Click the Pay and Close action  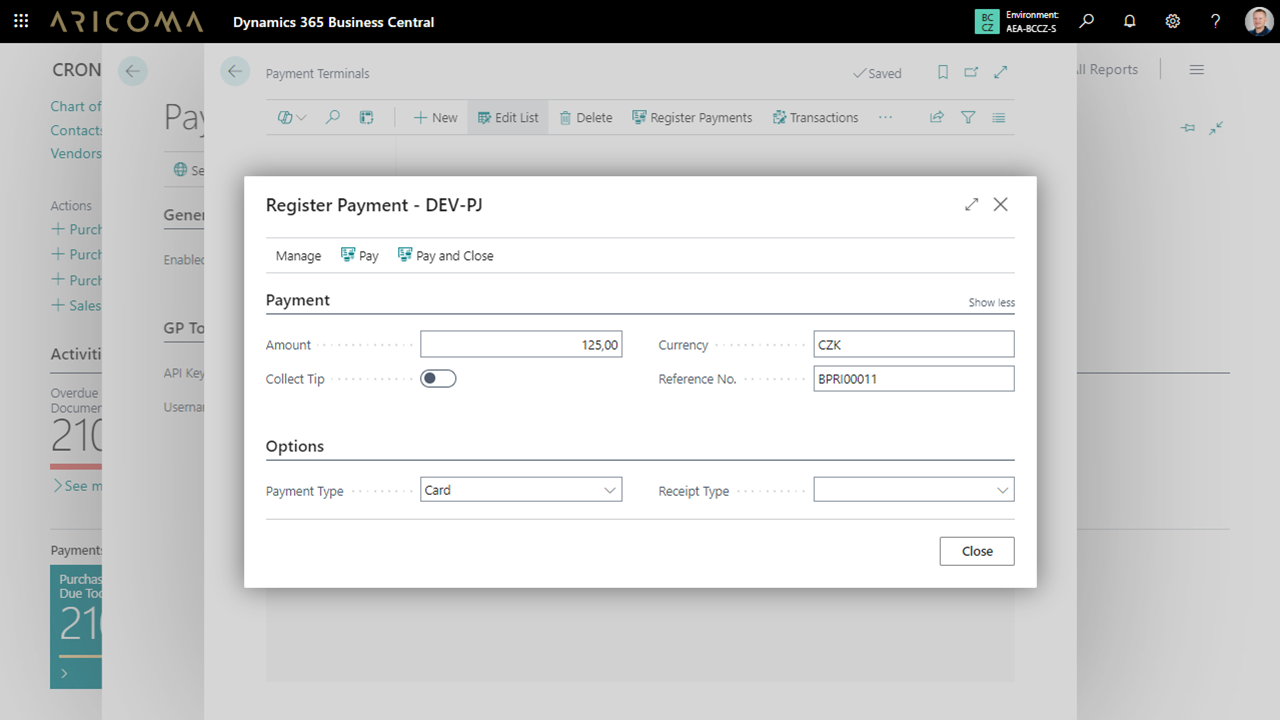446,255
